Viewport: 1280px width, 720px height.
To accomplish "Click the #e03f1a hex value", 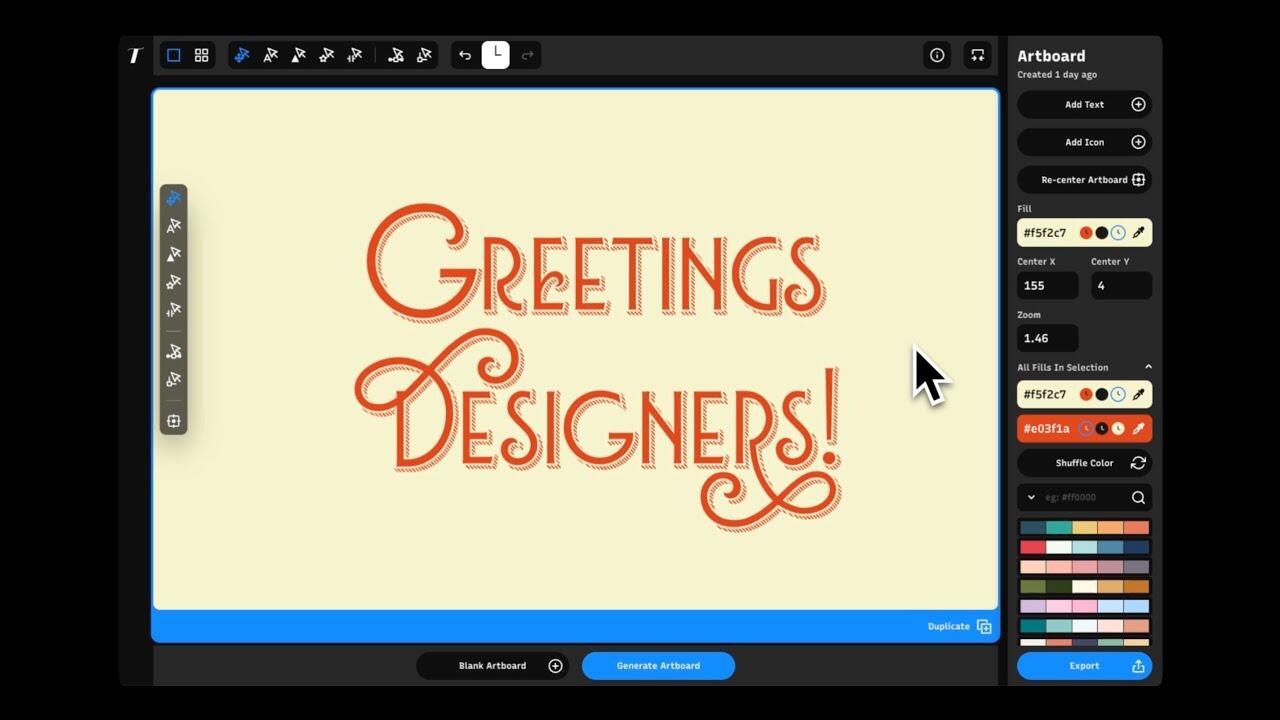I will tap(1046, 429).
